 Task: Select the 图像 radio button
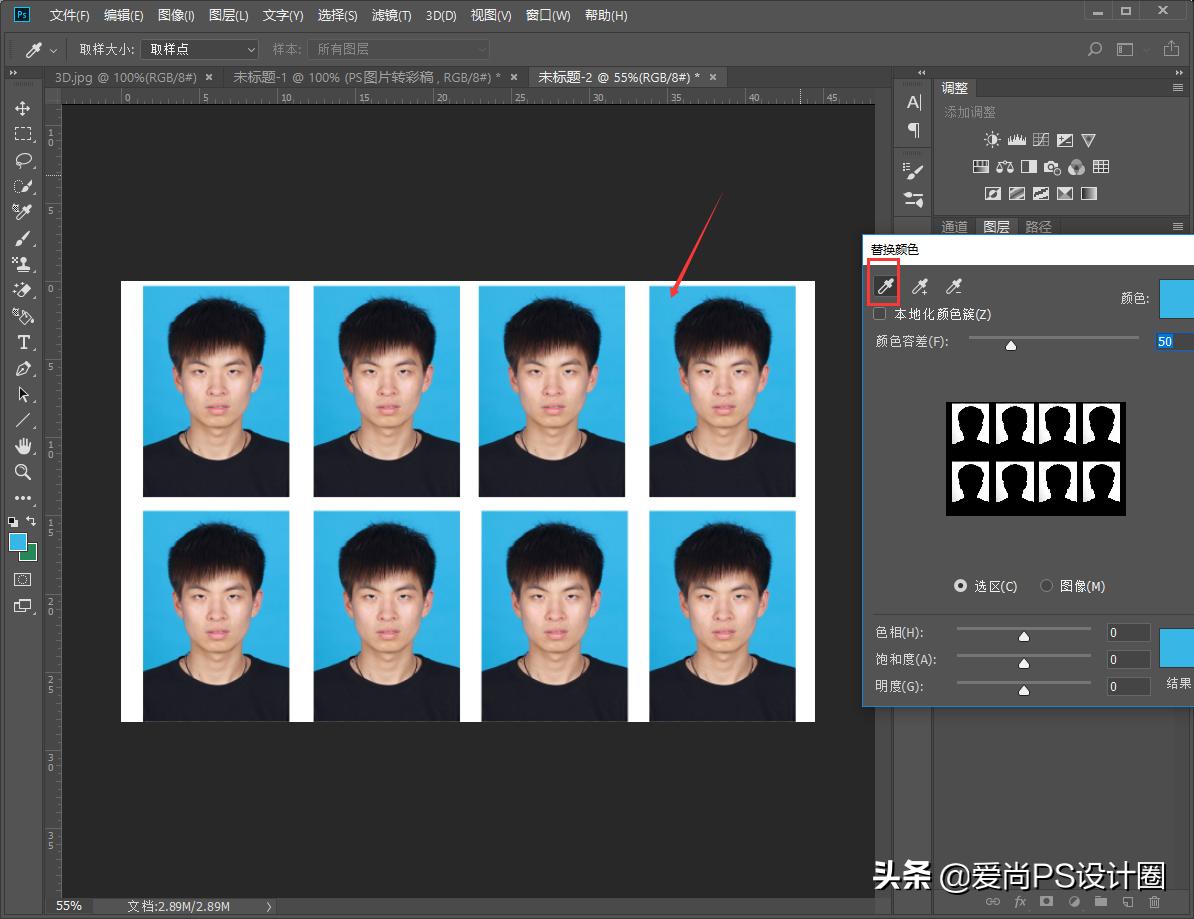coord(1047,586)
